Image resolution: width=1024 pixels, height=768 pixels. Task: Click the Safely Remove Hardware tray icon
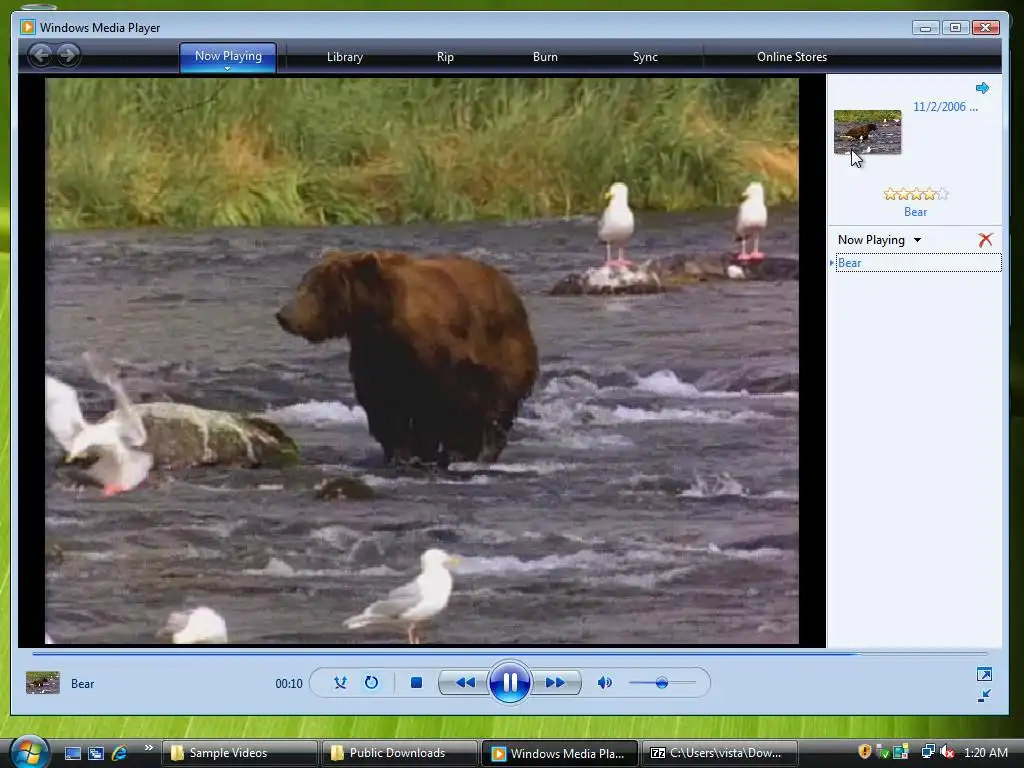[882, 752]
